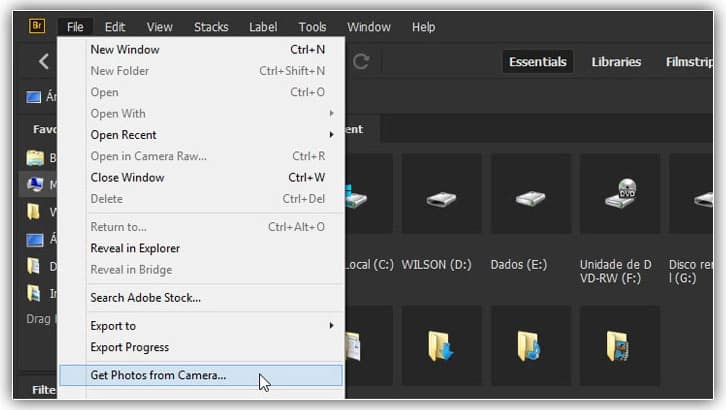
Task: Select the DVD-RW (F:) drive icon
Action: coord(621,193)
